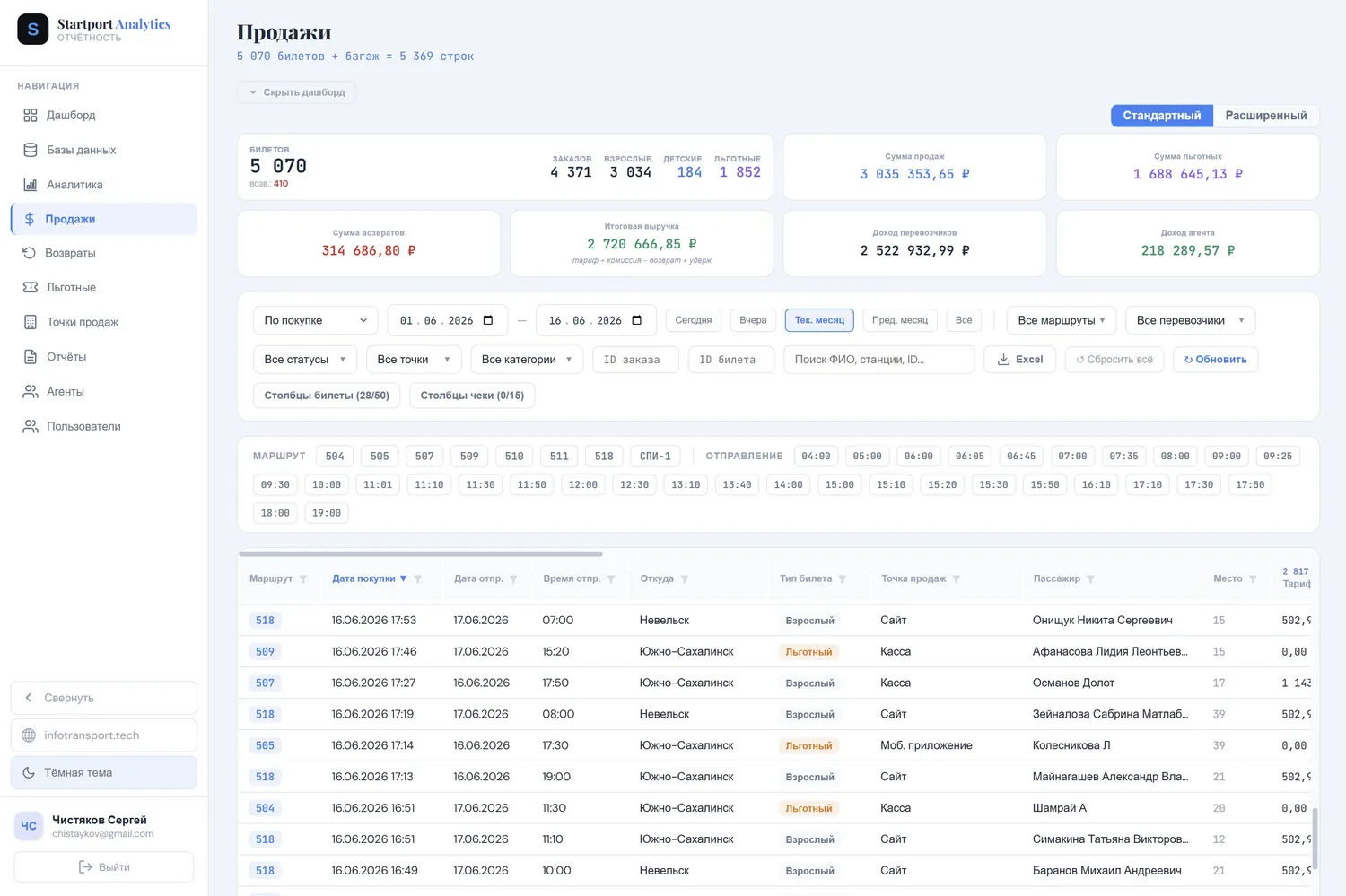Open the Все маршруты dropdown
Viewport: 1346px width, 896px height.
[x=1062, y=320]
